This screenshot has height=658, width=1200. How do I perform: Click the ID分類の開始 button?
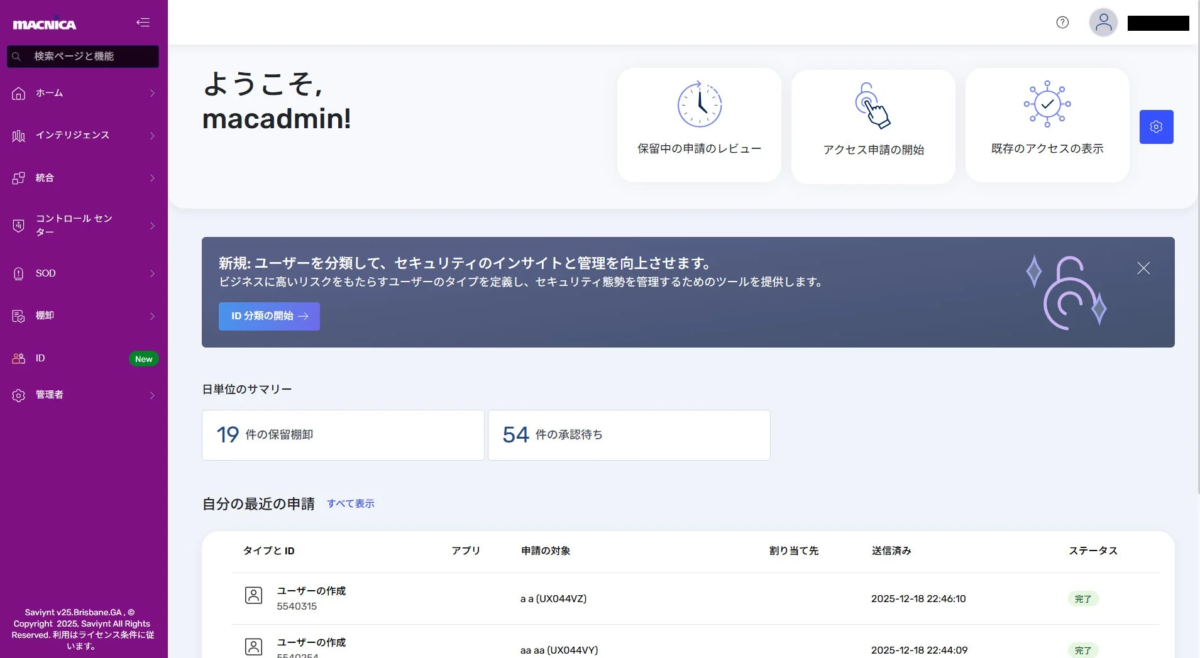[268, 316]
